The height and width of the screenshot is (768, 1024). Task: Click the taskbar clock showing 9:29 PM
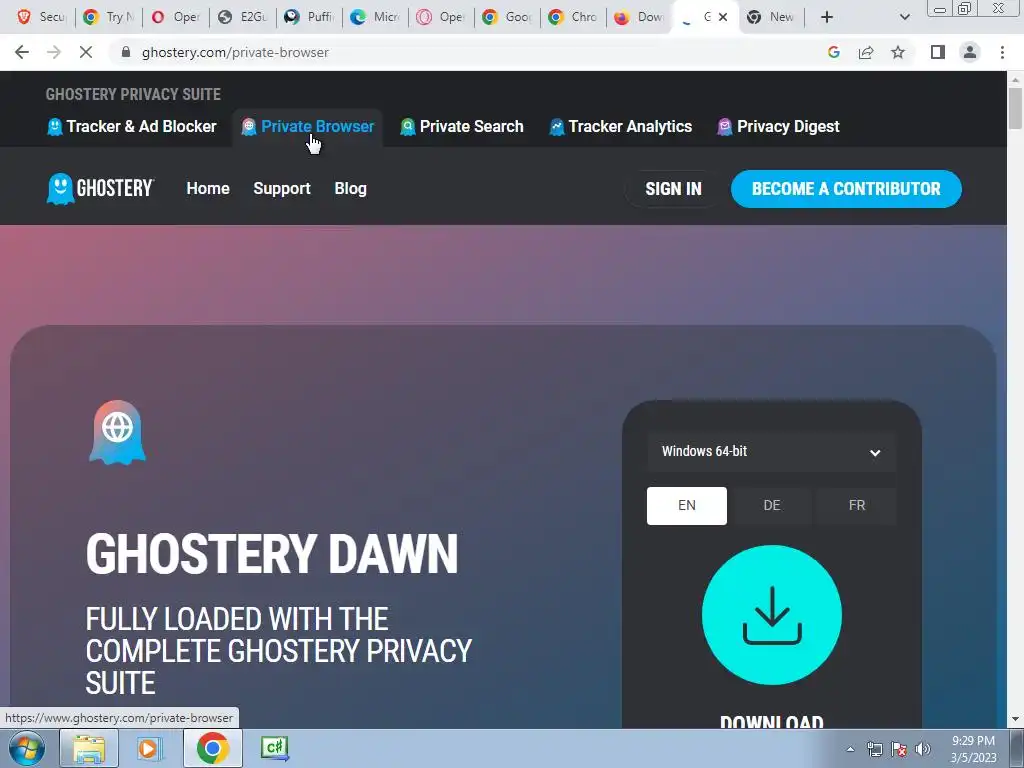coord(973,749)
